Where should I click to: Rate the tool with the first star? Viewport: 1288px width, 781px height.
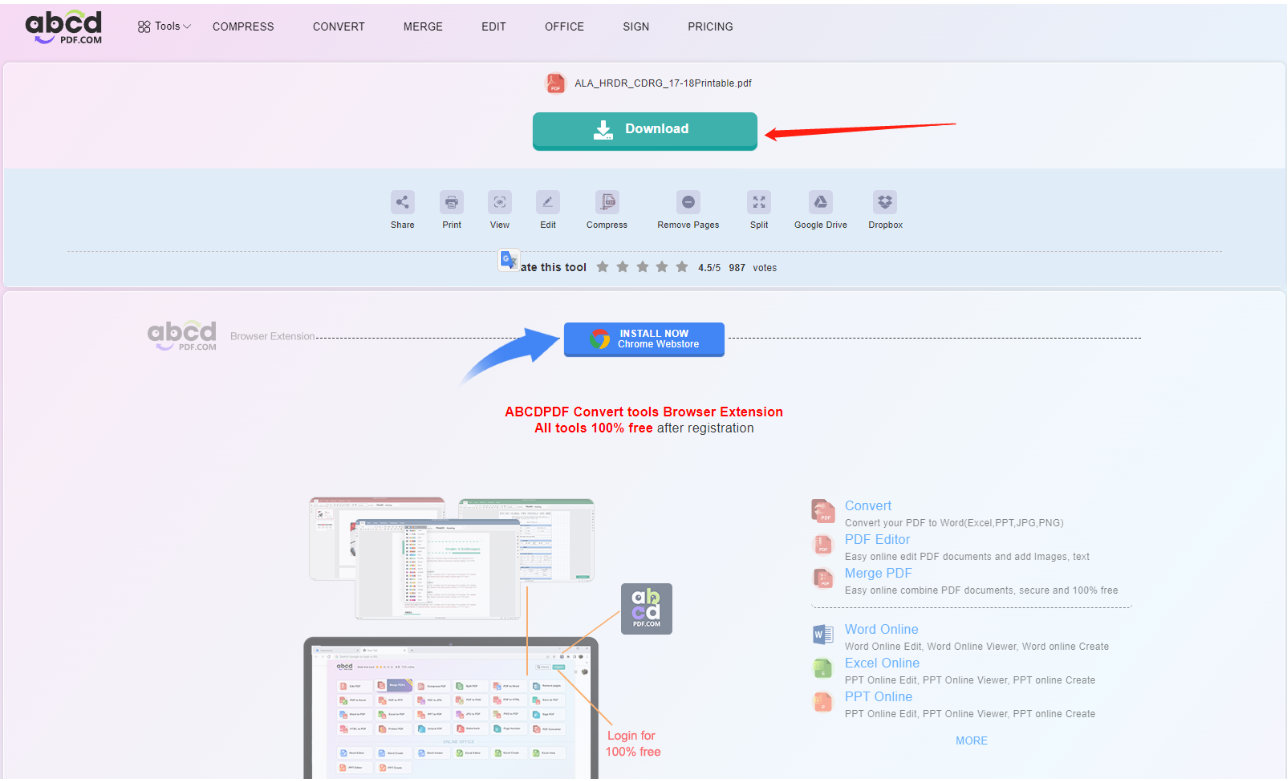click(x=603, y=267)
